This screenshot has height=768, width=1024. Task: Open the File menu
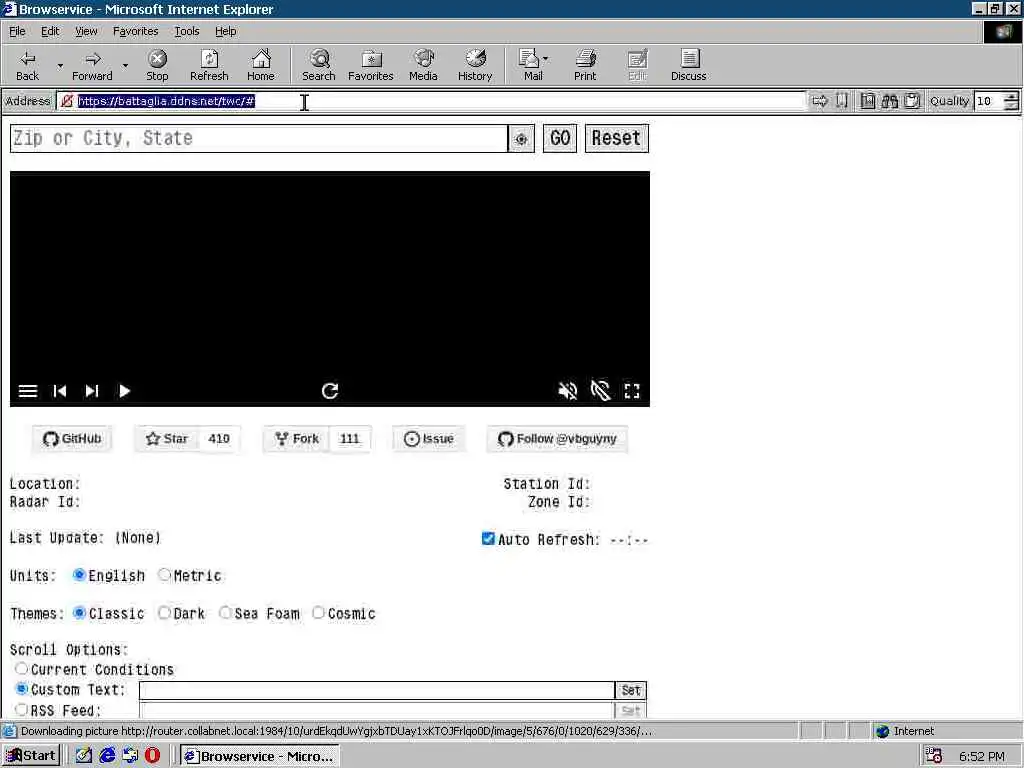point(17,31)
